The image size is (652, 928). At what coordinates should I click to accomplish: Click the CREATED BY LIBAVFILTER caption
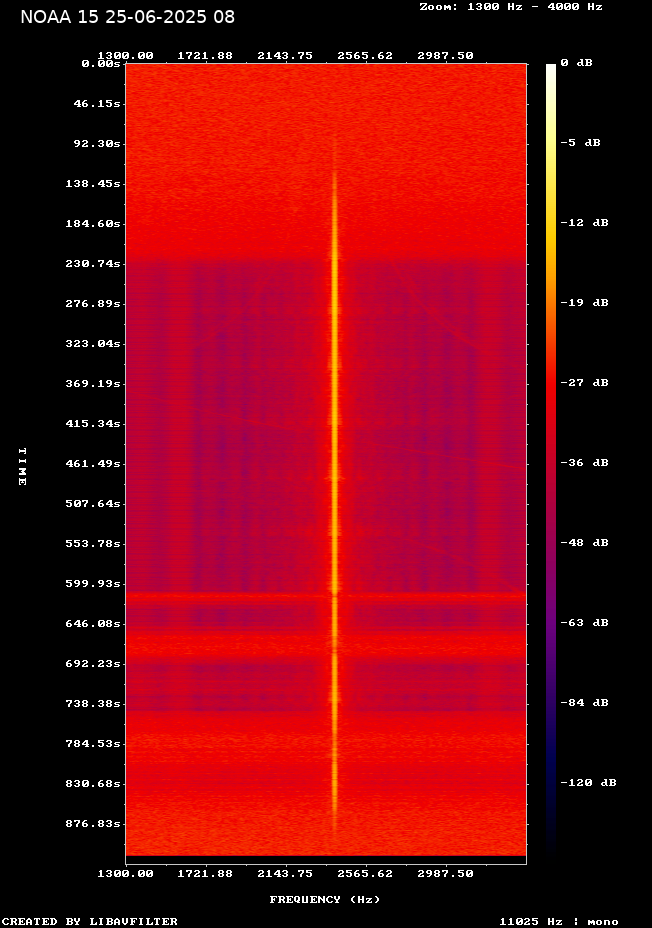90,921
